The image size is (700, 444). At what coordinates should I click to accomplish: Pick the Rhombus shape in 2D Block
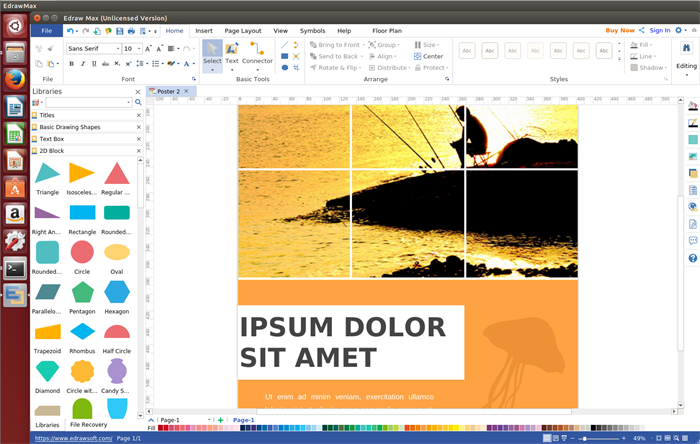pyautogui.click(x=82, y=332)
